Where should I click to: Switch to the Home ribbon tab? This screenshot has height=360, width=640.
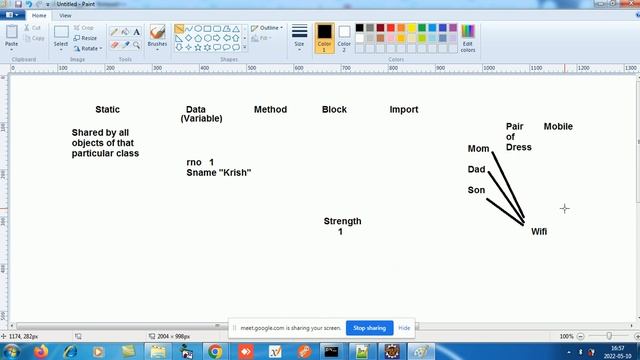click(x=39, y=16)
